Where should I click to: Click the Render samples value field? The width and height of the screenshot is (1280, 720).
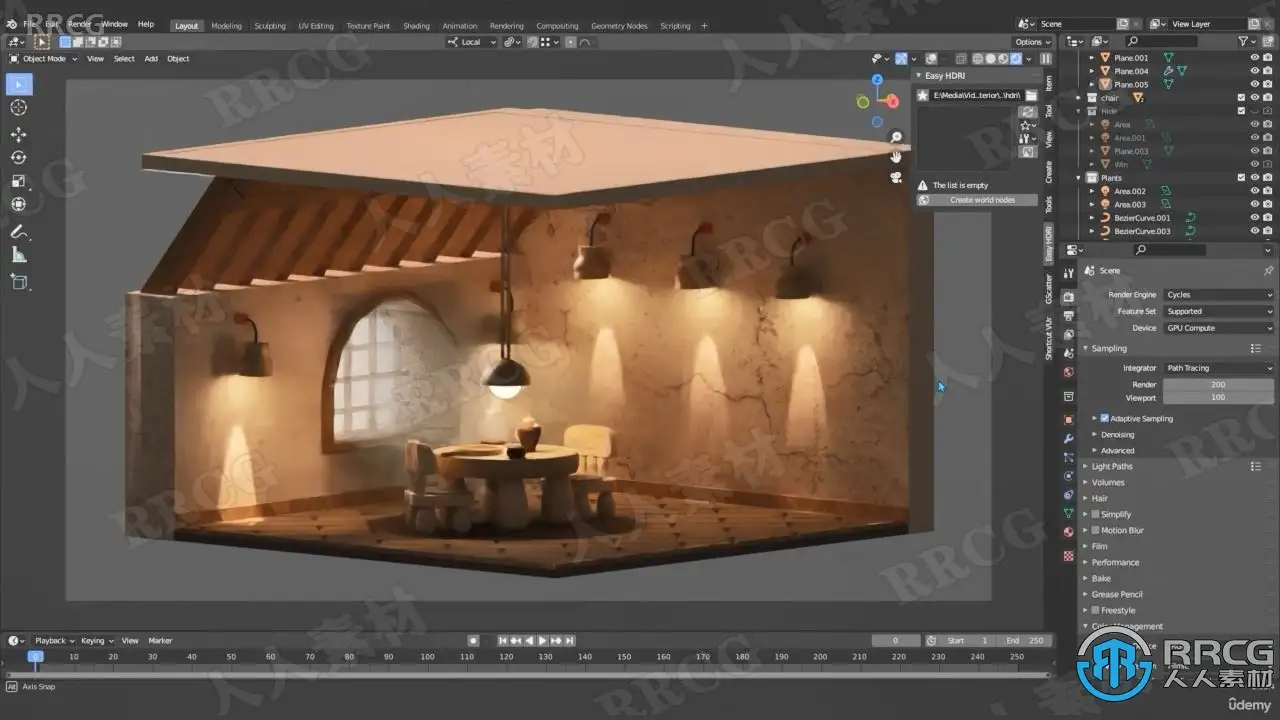point(1218,384)
